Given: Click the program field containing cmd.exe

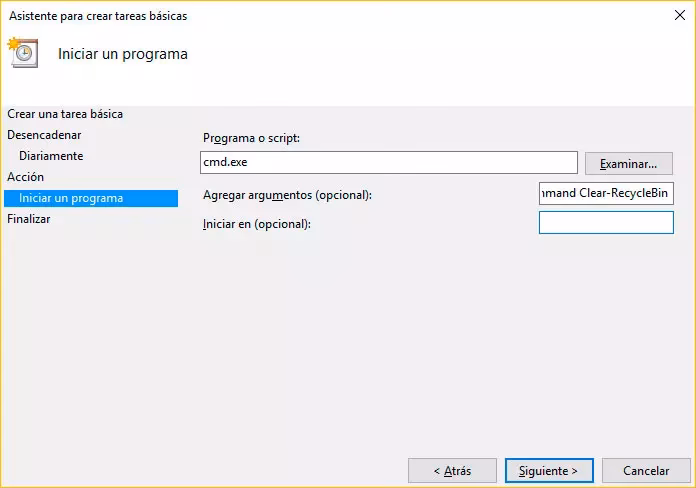Looking at the screenshot, I should [389, 163].
